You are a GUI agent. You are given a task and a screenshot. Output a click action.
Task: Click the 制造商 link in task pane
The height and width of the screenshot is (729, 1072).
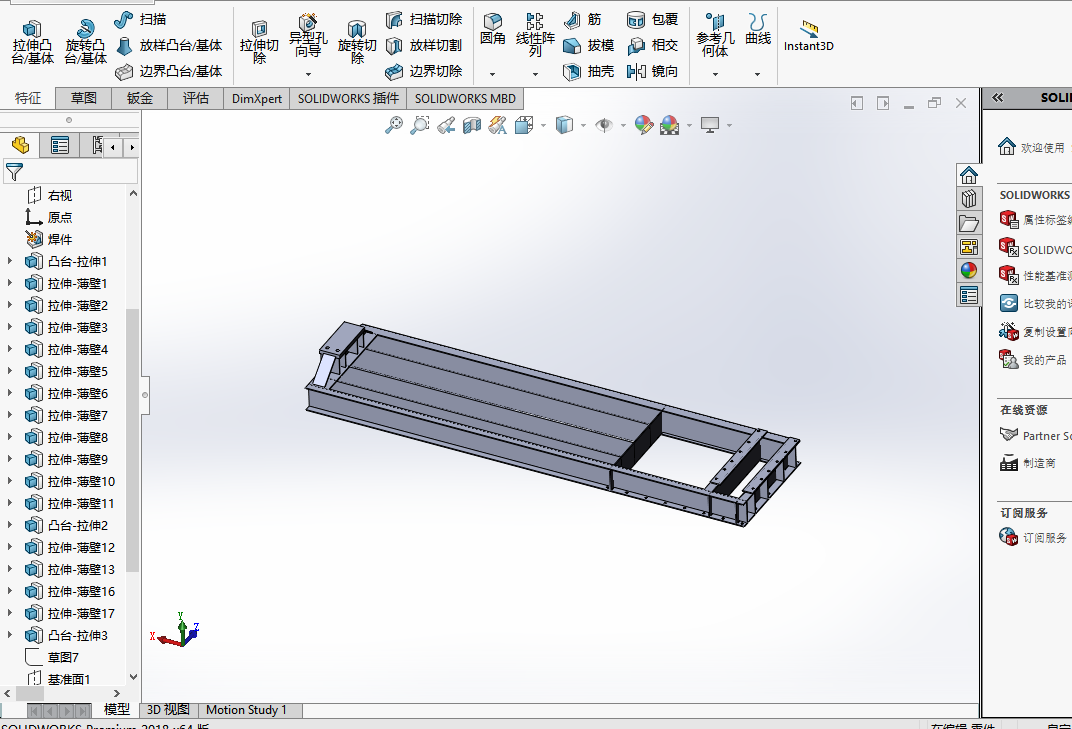[x=1028, y=463]
